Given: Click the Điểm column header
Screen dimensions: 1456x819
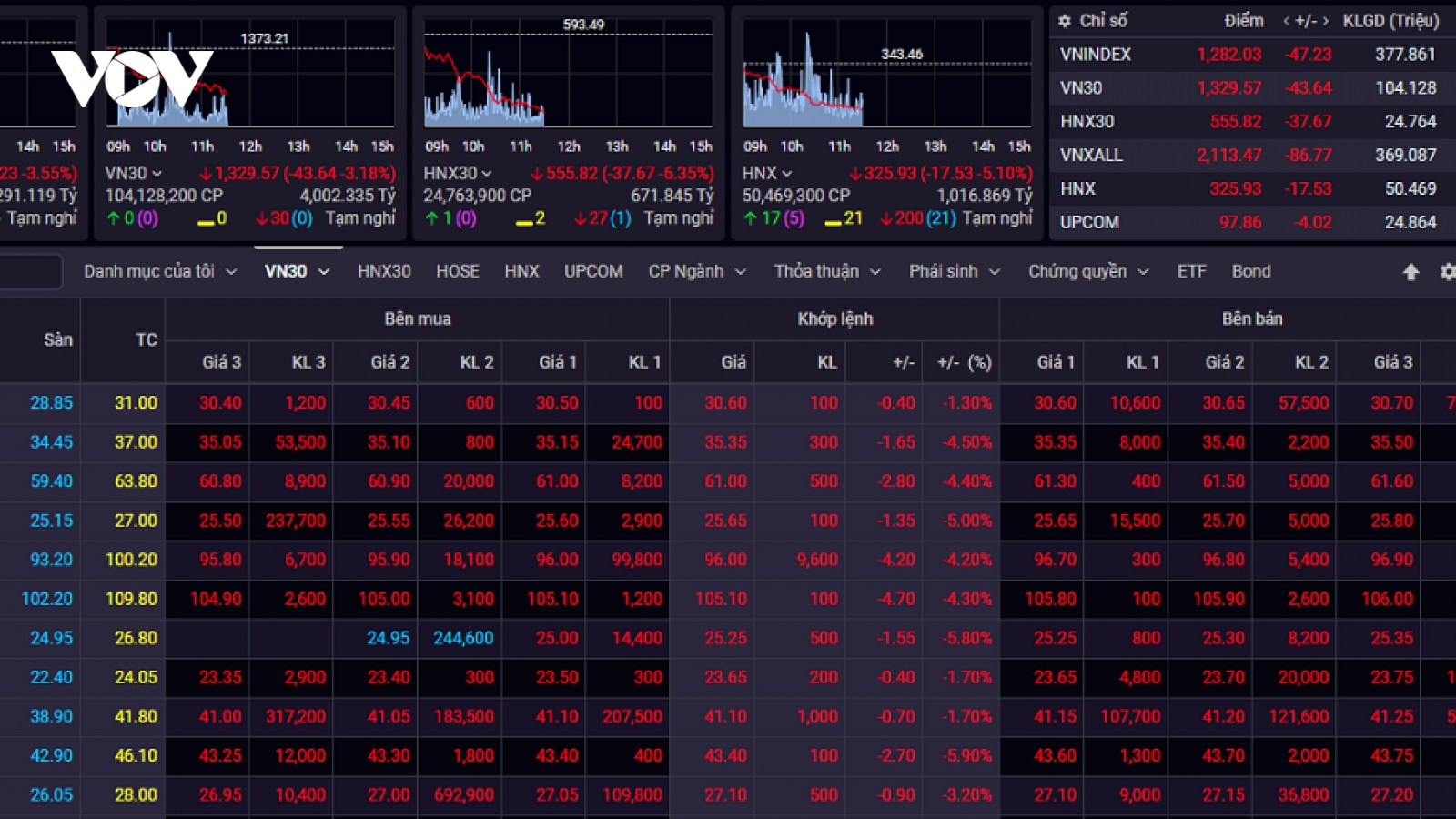Looking at the screenshot, I should click(x=1244, y=21).
